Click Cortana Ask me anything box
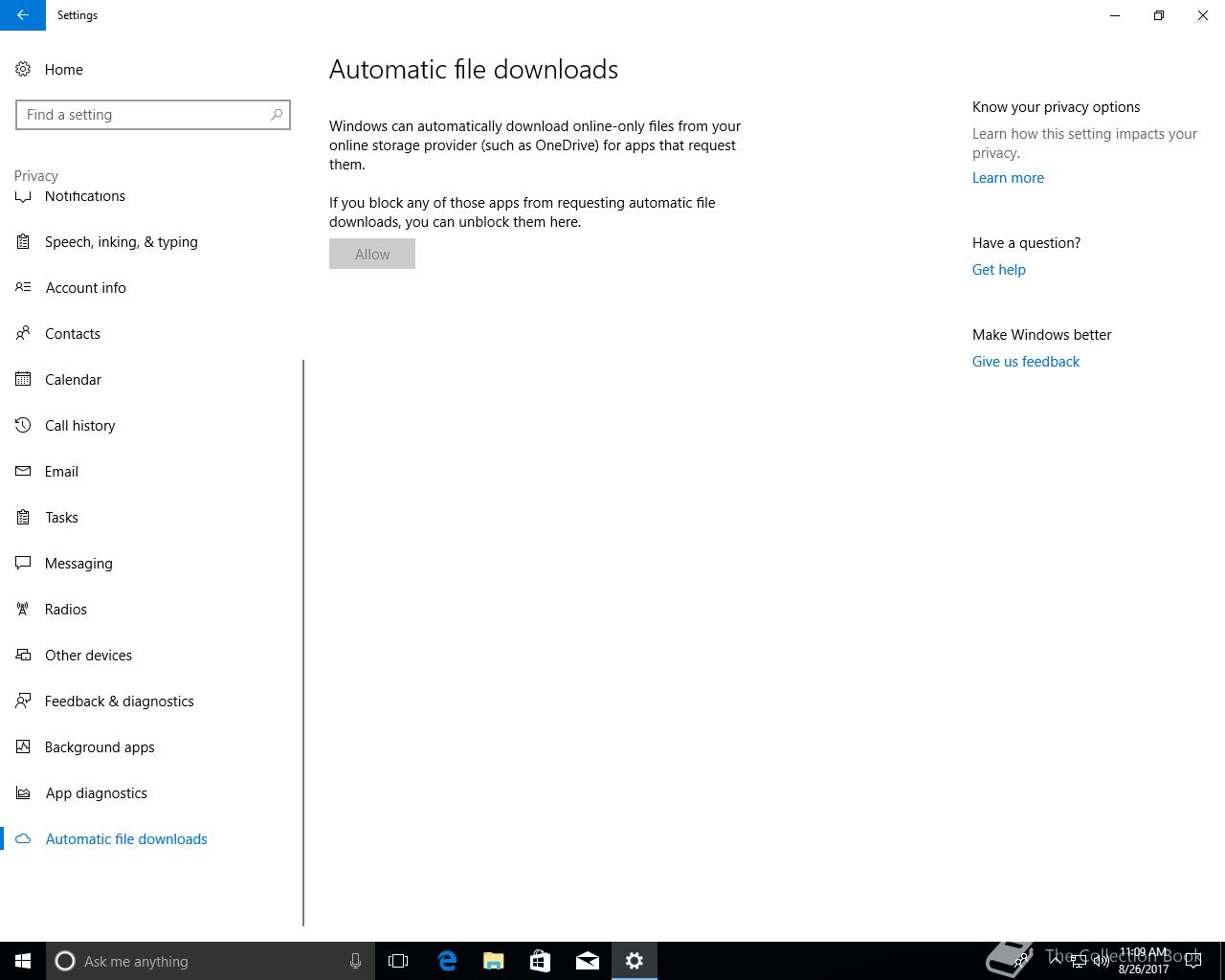This screenshot has width=1225, height=980. 209,961
